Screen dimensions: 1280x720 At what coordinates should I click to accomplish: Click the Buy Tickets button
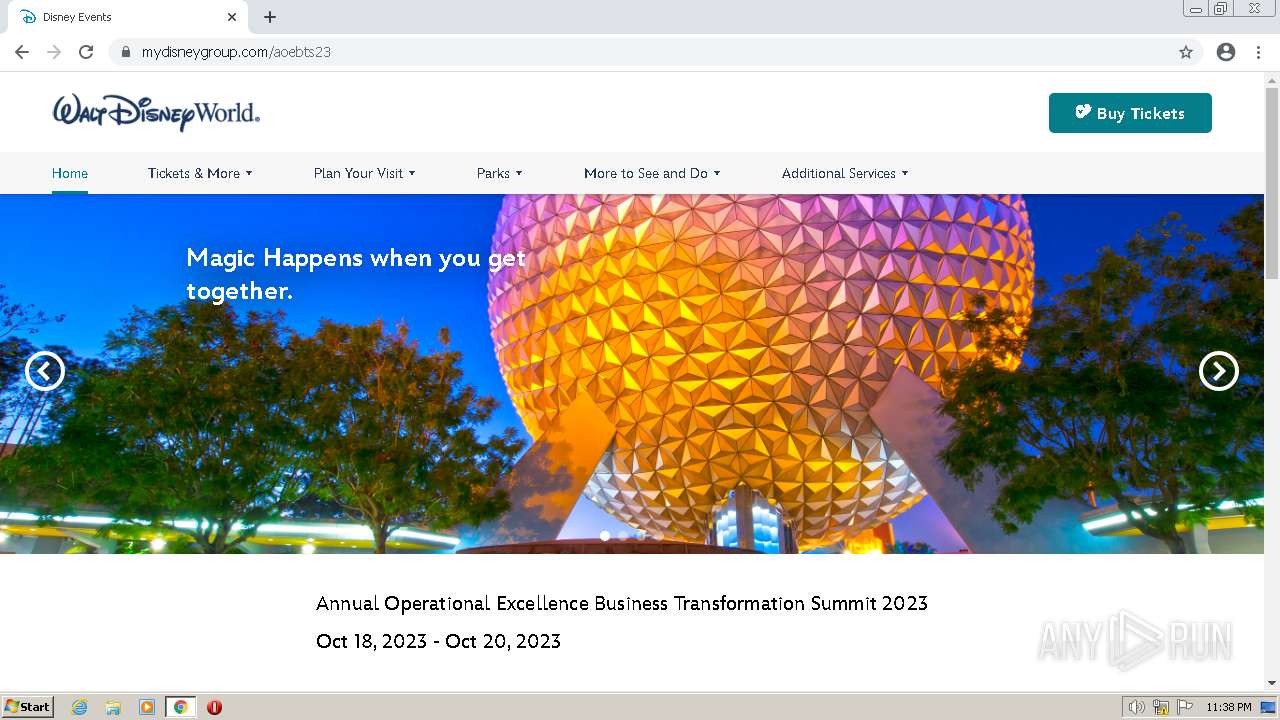pyautogui.click(x=1130, y=113)
